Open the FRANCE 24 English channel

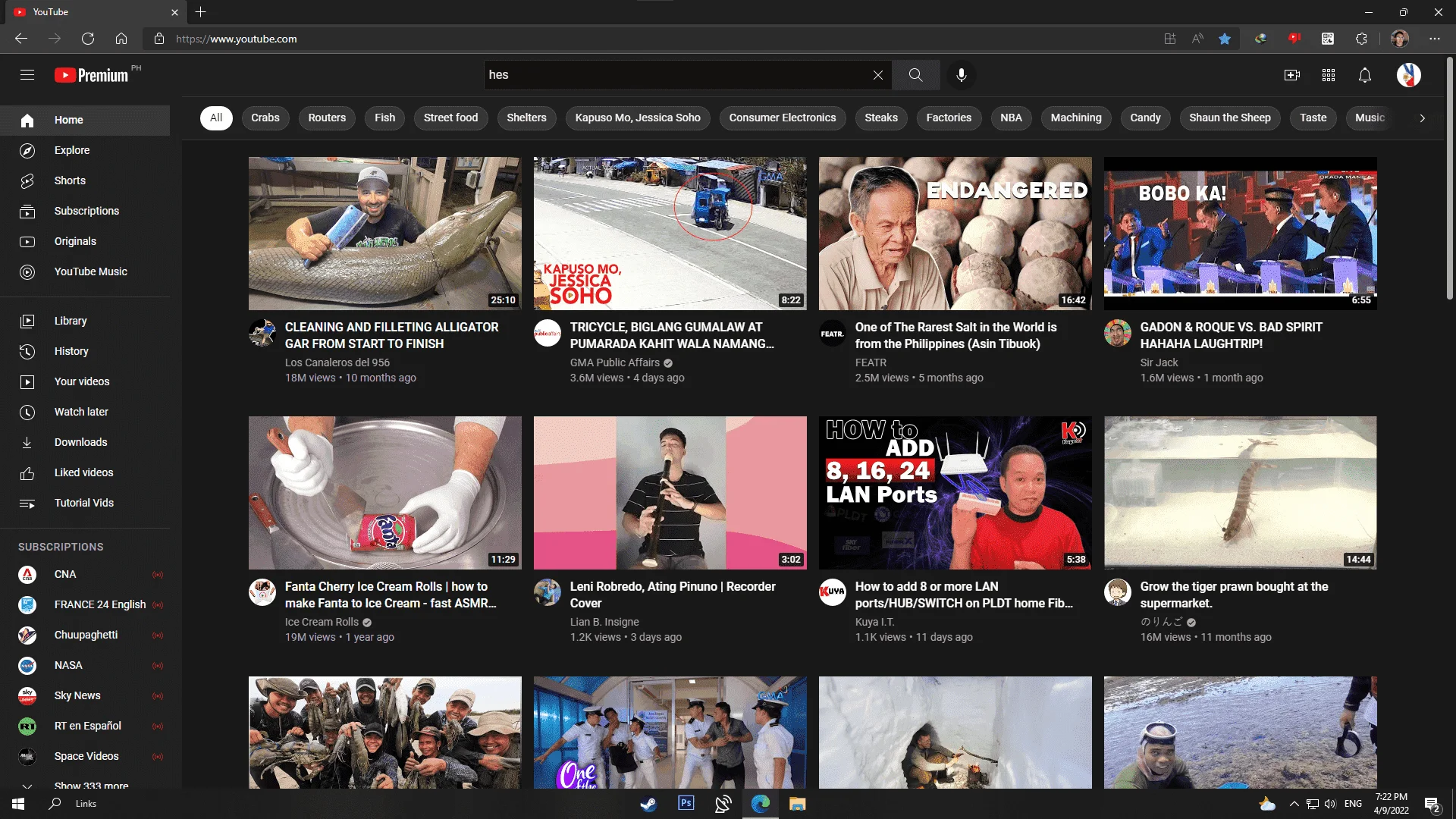tap(85, 604)
